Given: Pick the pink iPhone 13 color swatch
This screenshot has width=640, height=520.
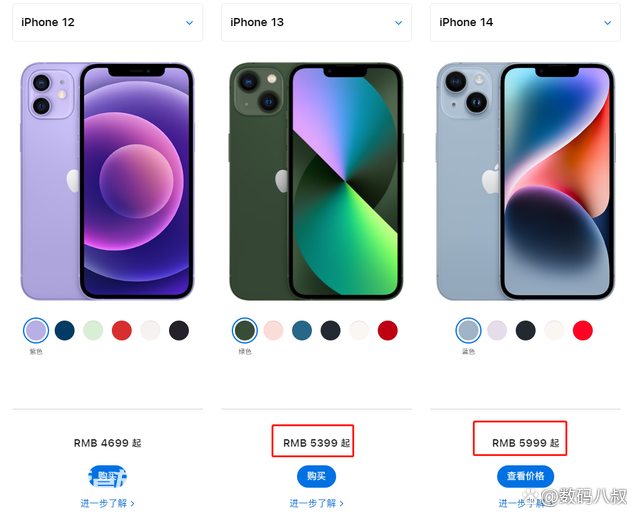Looking at the screenshot, I should pyautogui.click(x=273, y=330).
